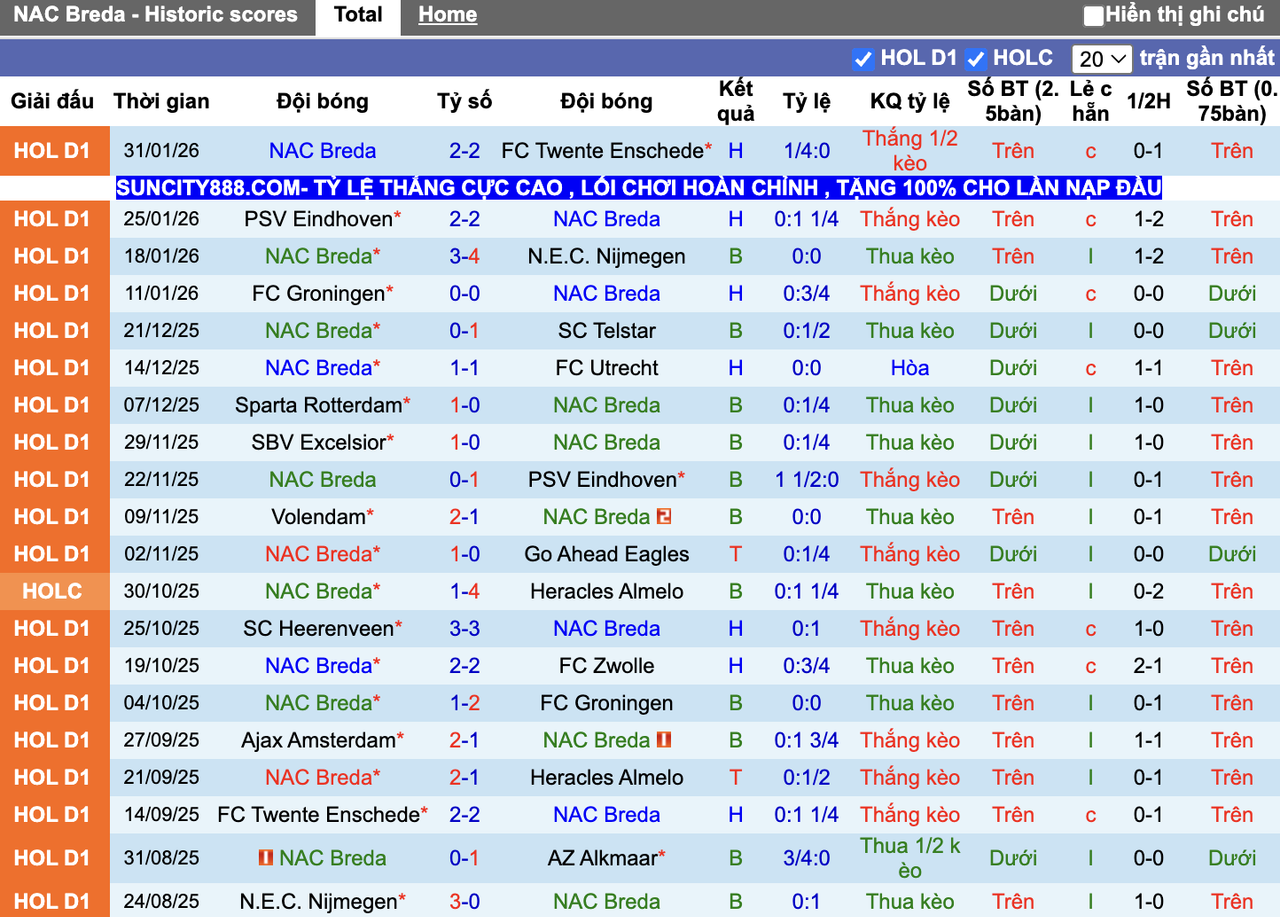Click odds 3/4:0 in AZ Alkmaar row
Viewport: 1280px width, 917px height.
click(806, 858)
